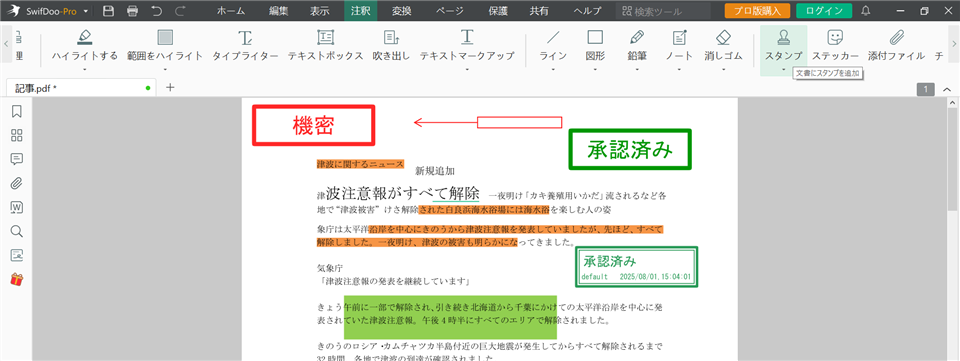Expand the スタンプ dropdown arrow

783,69
